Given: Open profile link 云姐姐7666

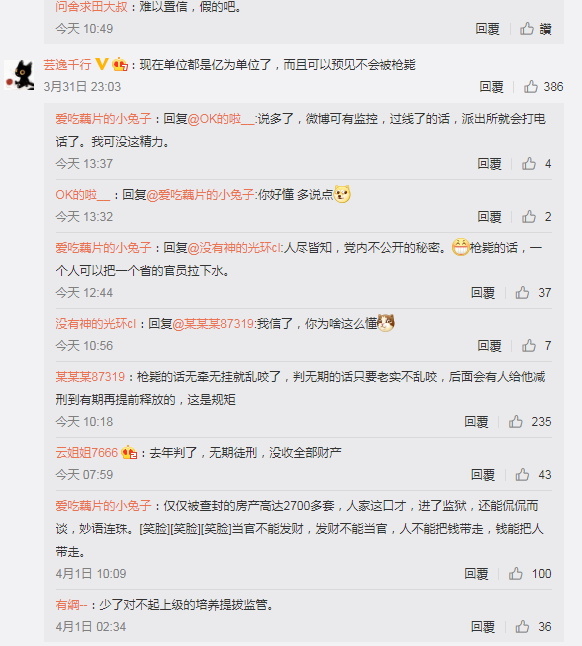Looking at the screenshot, I should pos(86,453).
